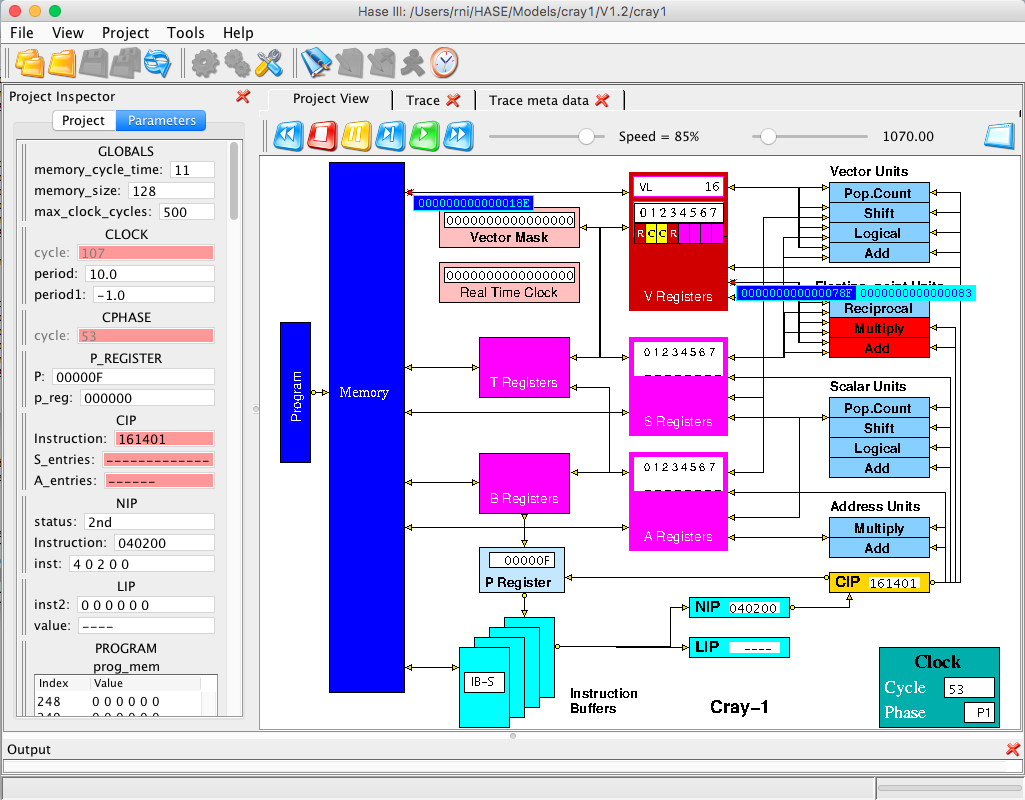Image resolution: width=1025 pixels, height=800 pixels.
Task: Click the Parameters panel vertical scrollbar
Action: point(233,182)
